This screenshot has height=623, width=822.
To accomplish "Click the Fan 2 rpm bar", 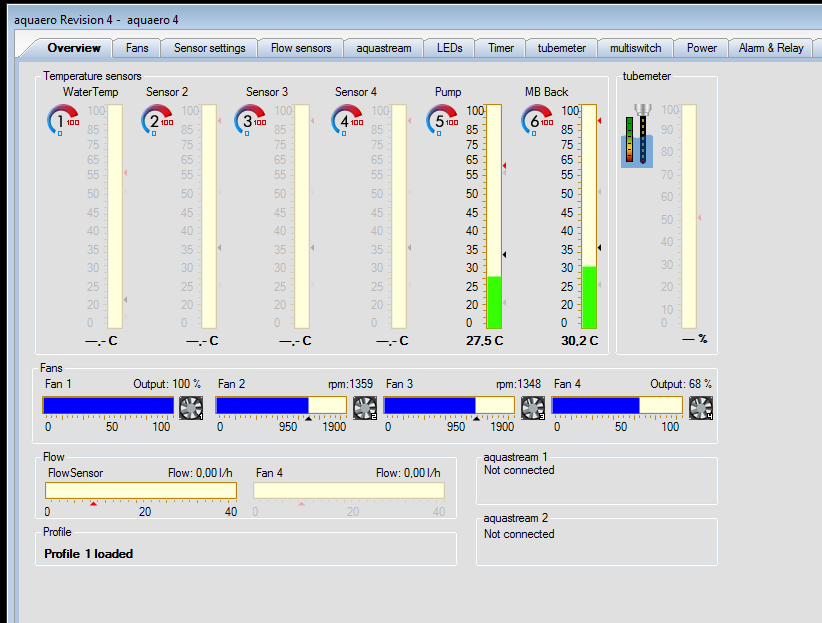I will pyautogui.click(x=281, y=405).
